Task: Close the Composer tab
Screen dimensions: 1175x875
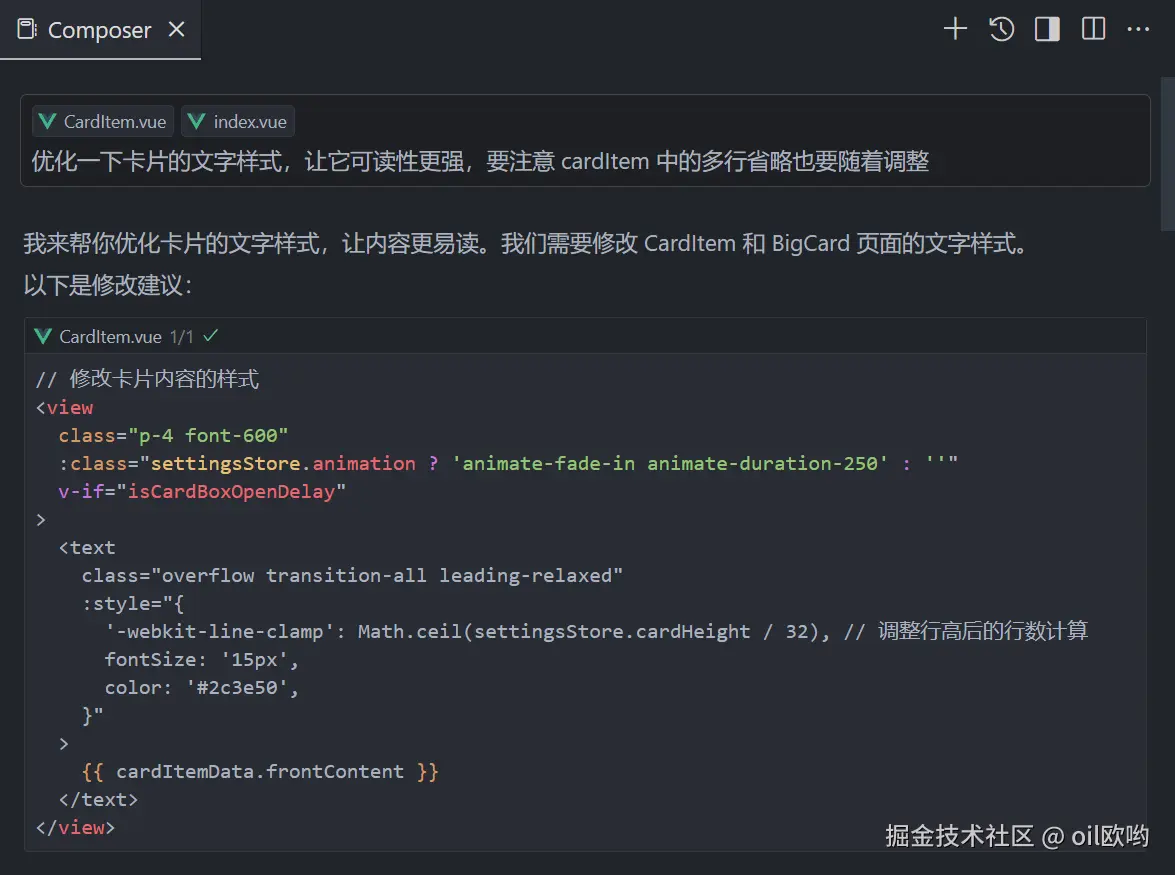Action: [x=177, y=30]
